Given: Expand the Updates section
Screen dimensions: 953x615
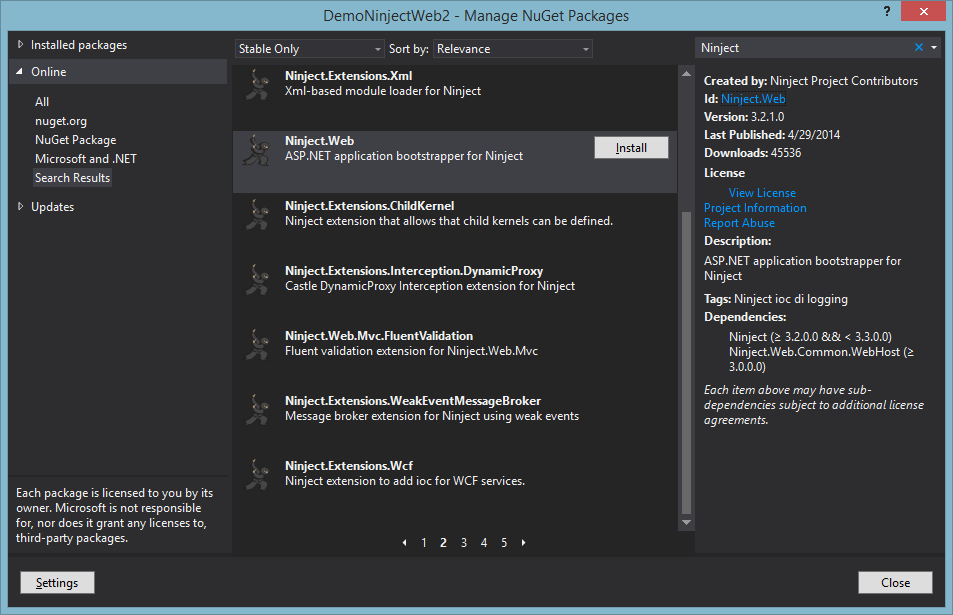Looking at the screenshot, I should (20, 207).
